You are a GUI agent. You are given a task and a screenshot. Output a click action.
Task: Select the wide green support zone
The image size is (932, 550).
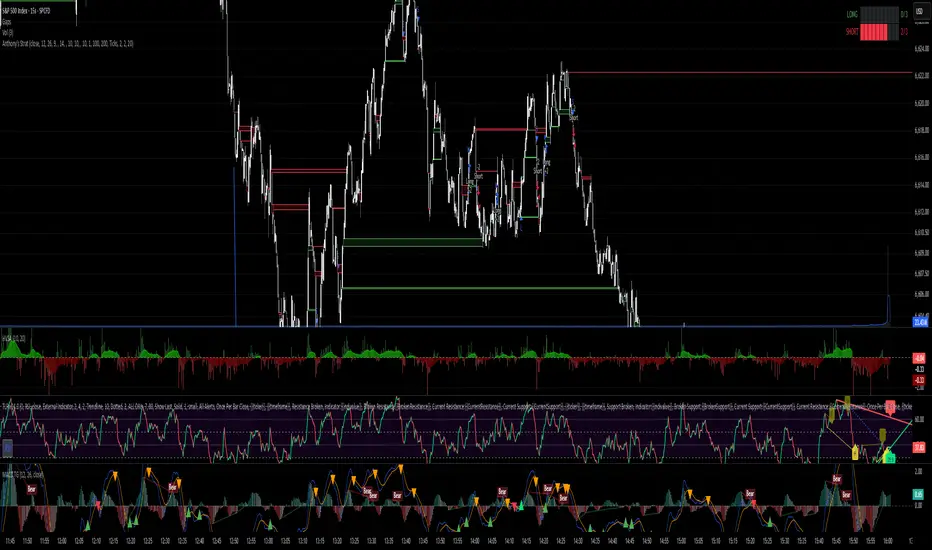[x=414, y=242]
